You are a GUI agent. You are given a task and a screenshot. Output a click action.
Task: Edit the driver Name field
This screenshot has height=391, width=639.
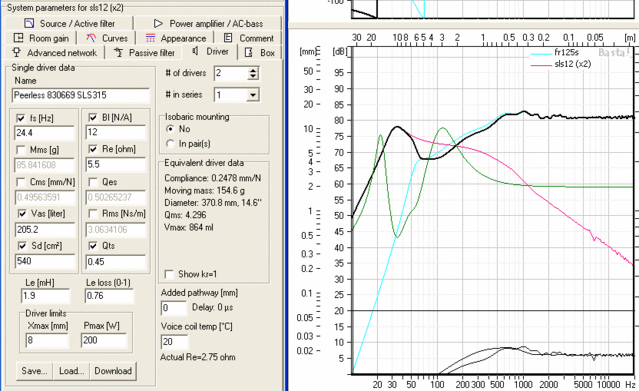(81, 95)
